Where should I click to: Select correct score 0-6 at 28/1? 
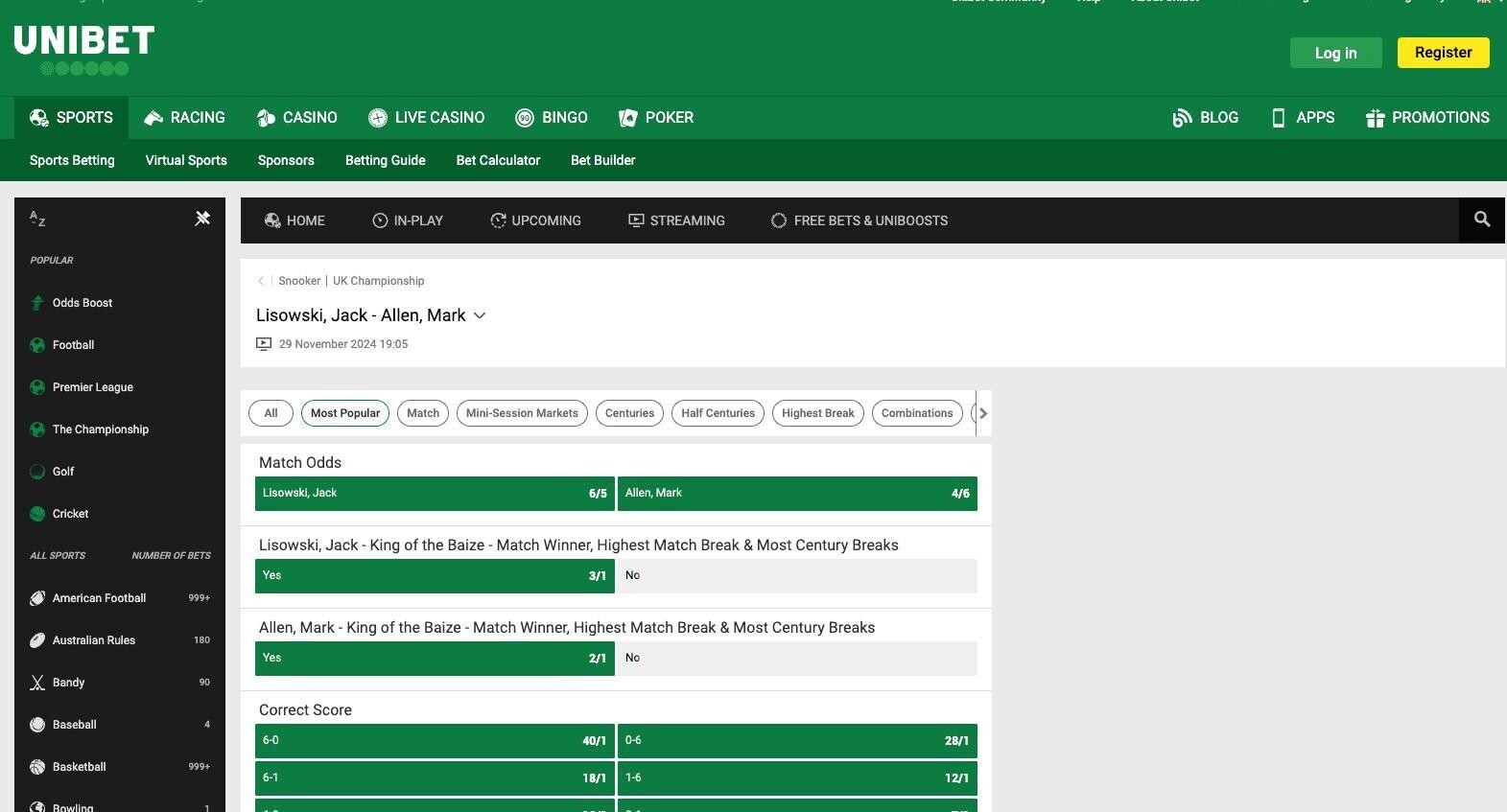click(x=797, y=741)
